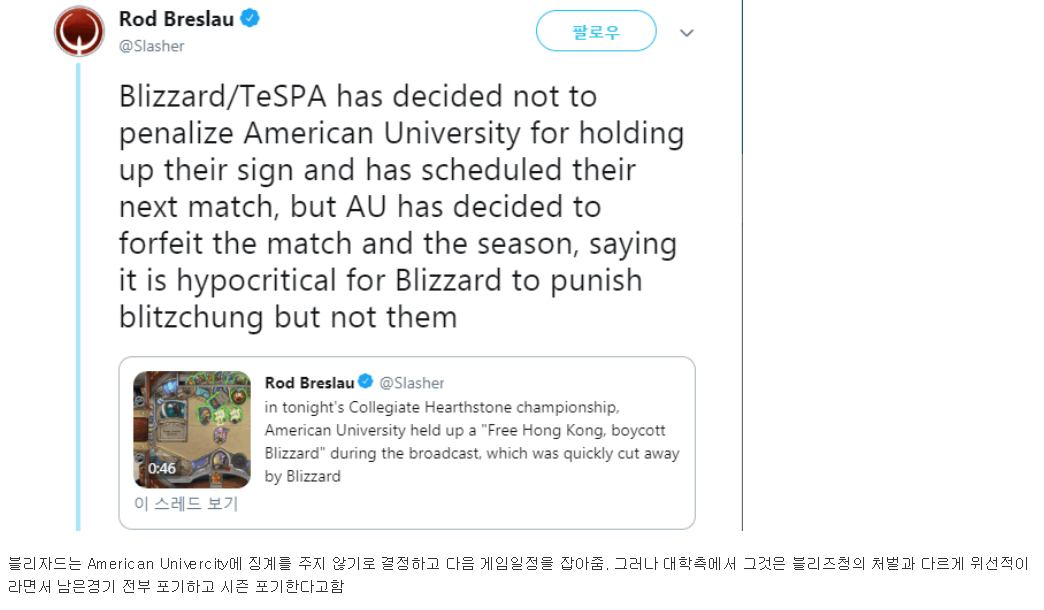Open the 이 스레드 보기 thread link
Screen dimensions: 1044x610
pyautogui.click(x=186, y=504)
